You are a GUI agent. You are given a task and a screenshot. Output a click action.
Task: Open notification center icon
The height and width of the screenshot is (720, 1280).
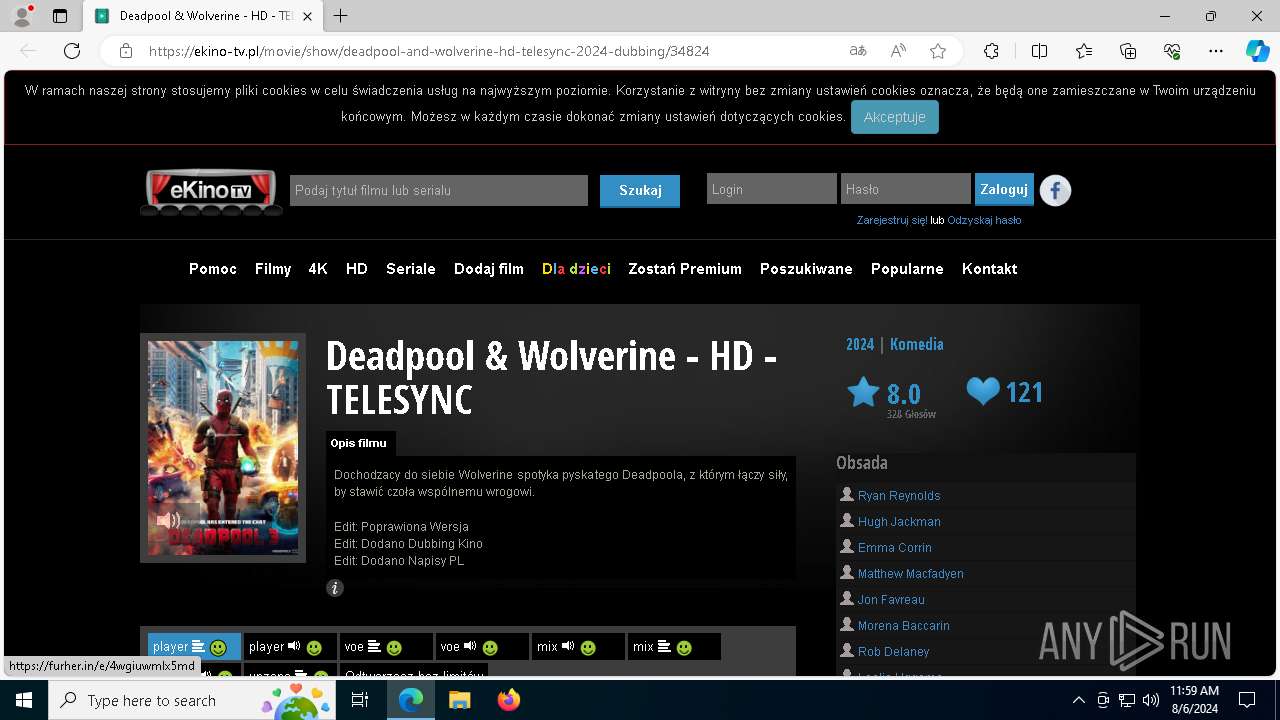click(x=1247, y=700)
